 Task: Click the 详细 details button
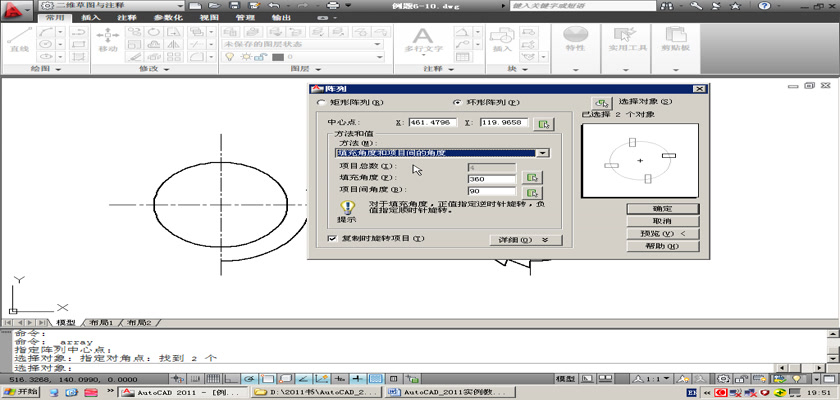pyautogui.click(x=526, y=240)
